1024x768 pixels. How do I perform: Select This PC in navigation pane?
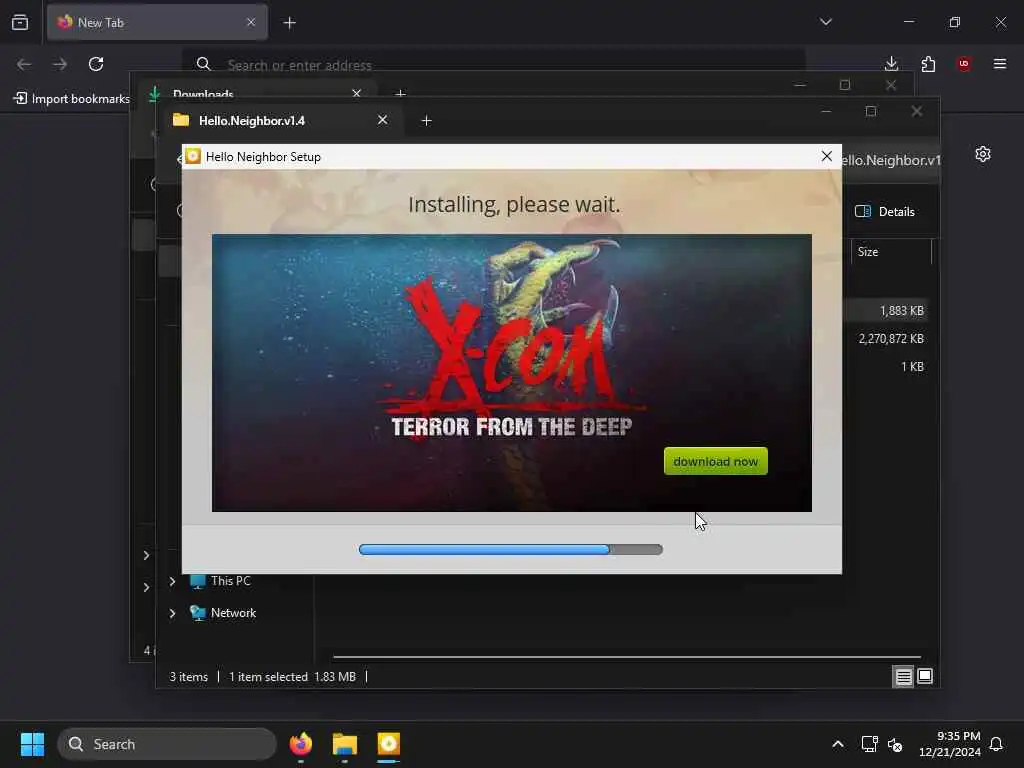(220, 581)
